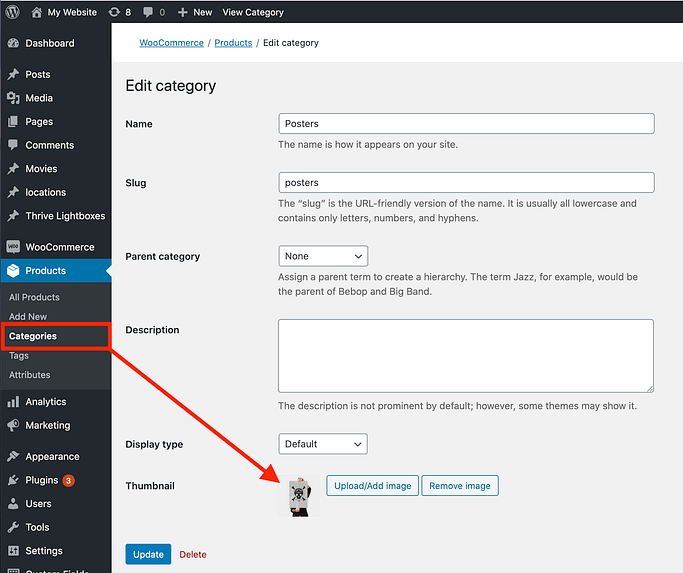Open the Display type dropdown
This screenshot has width=683, height=573.
coord(323,444)
